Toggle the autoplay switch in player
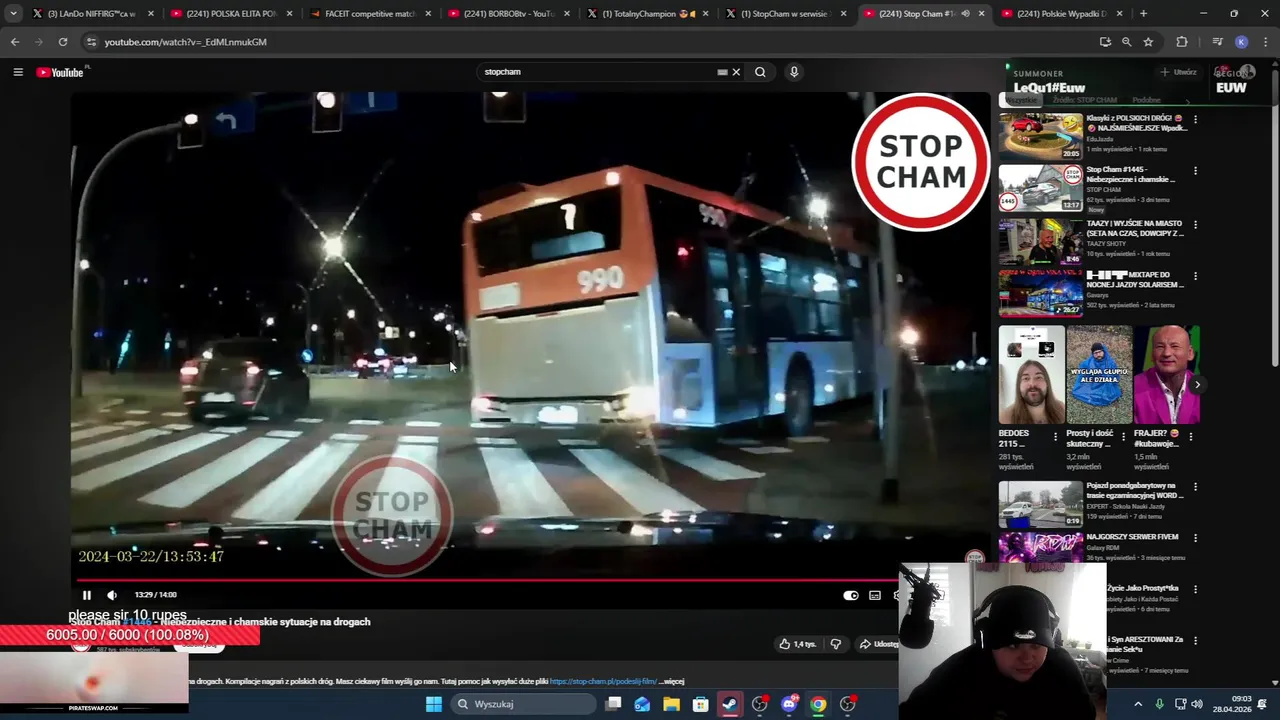 (850, 595)
